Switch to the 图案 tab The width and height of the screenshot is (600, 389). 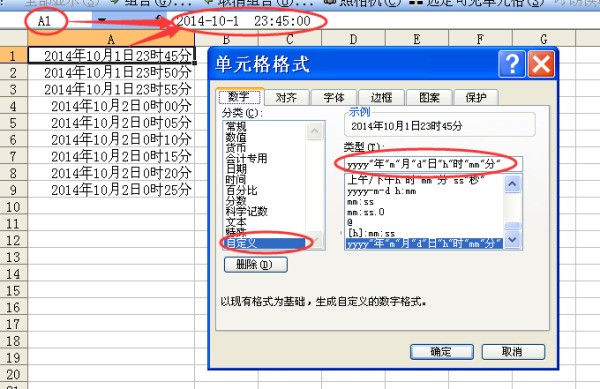[x=429, y=98]
